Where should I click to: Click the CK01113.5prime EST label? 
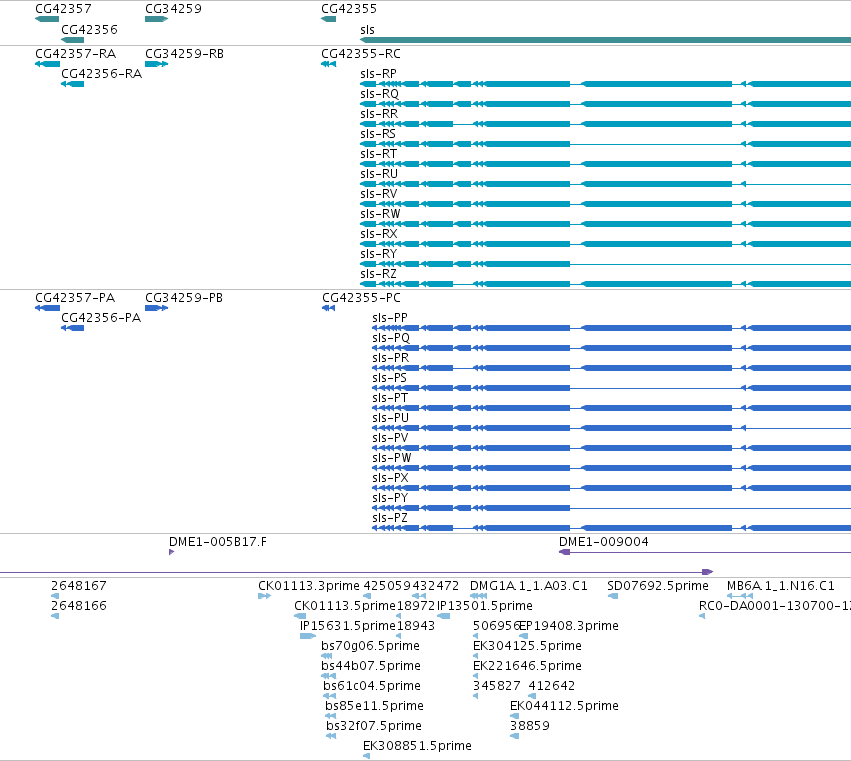coord(345,606)
